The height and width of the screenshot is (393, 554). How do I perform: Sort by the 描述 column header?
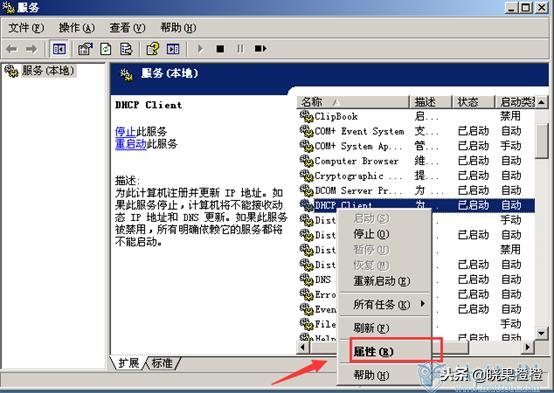coord(431,102)
